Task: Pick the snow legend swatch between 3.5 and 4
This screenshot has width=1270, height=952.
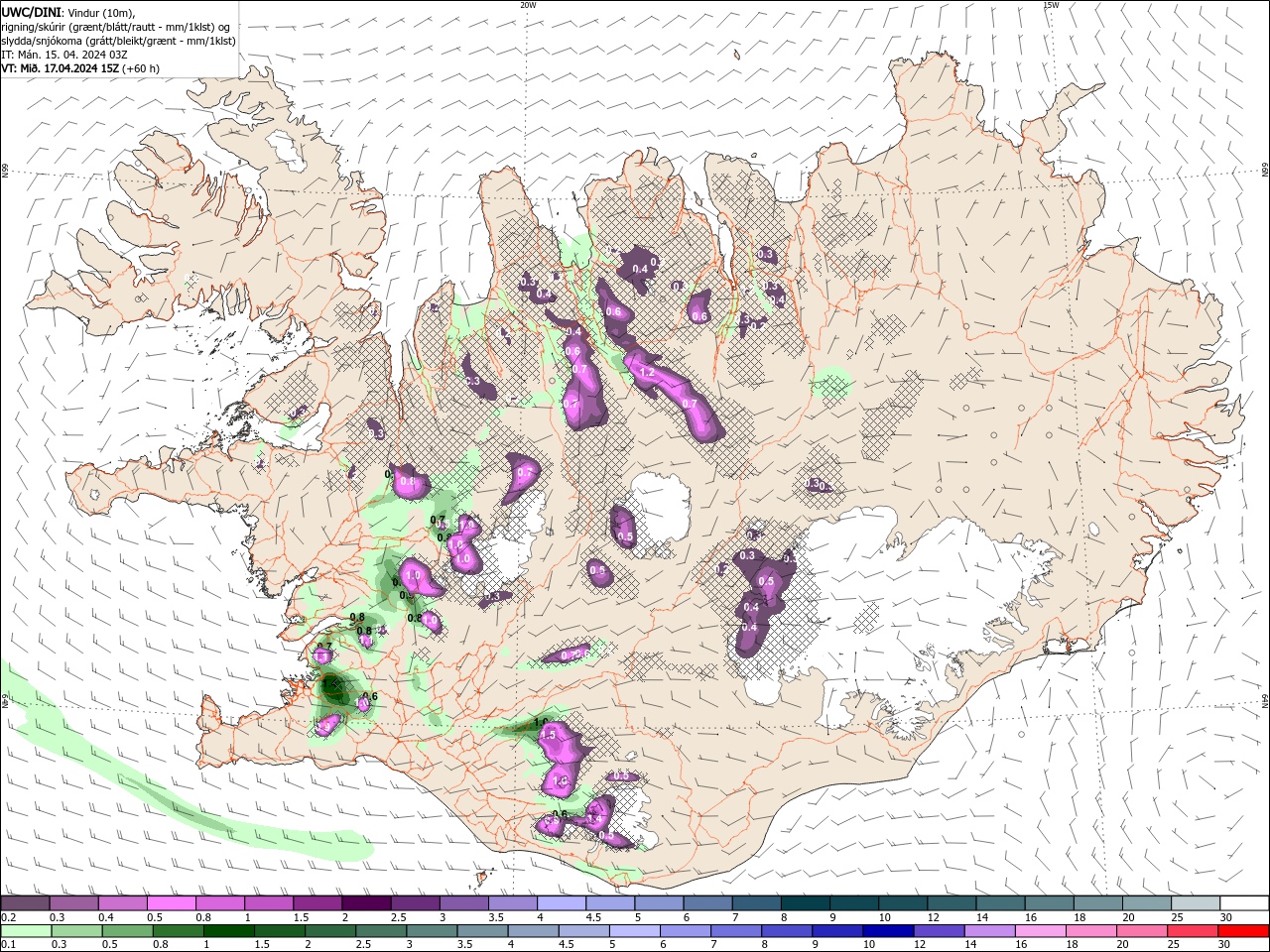Action: click(x=512, y=903)
